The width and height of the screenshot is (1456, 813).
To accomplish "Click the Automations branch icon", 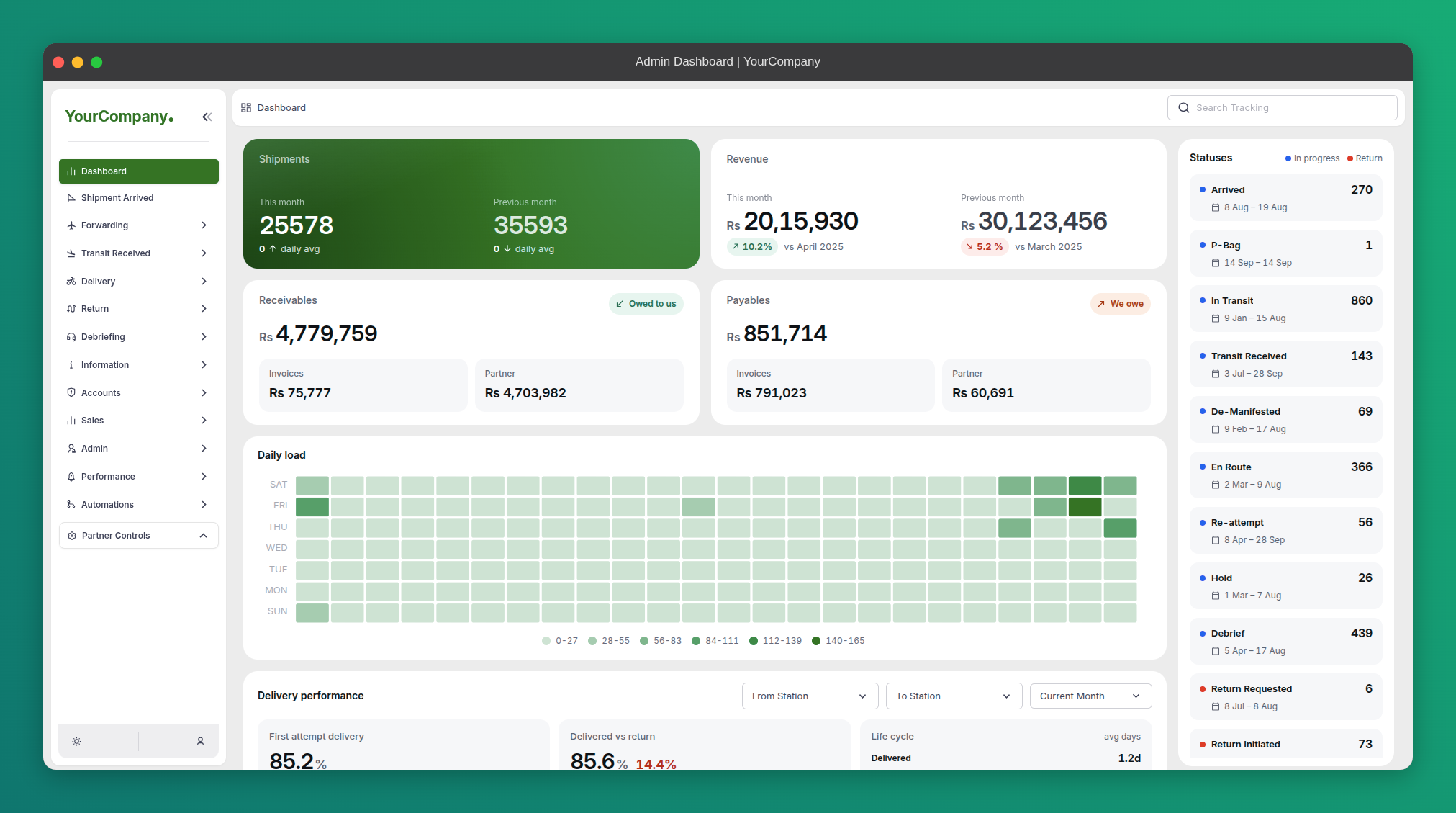I will tap(71, 505).
